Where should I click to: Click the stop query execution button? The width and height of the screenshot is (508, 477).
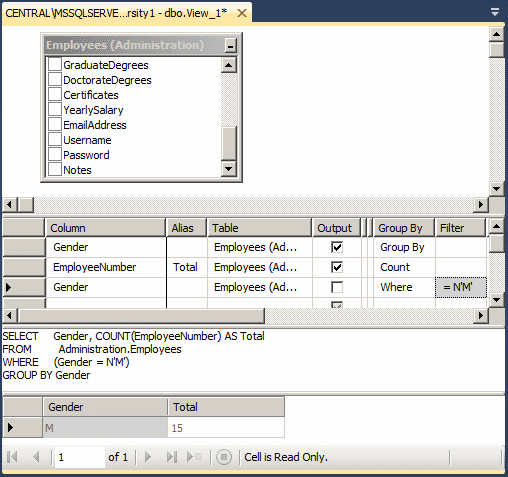pos(224,457)
